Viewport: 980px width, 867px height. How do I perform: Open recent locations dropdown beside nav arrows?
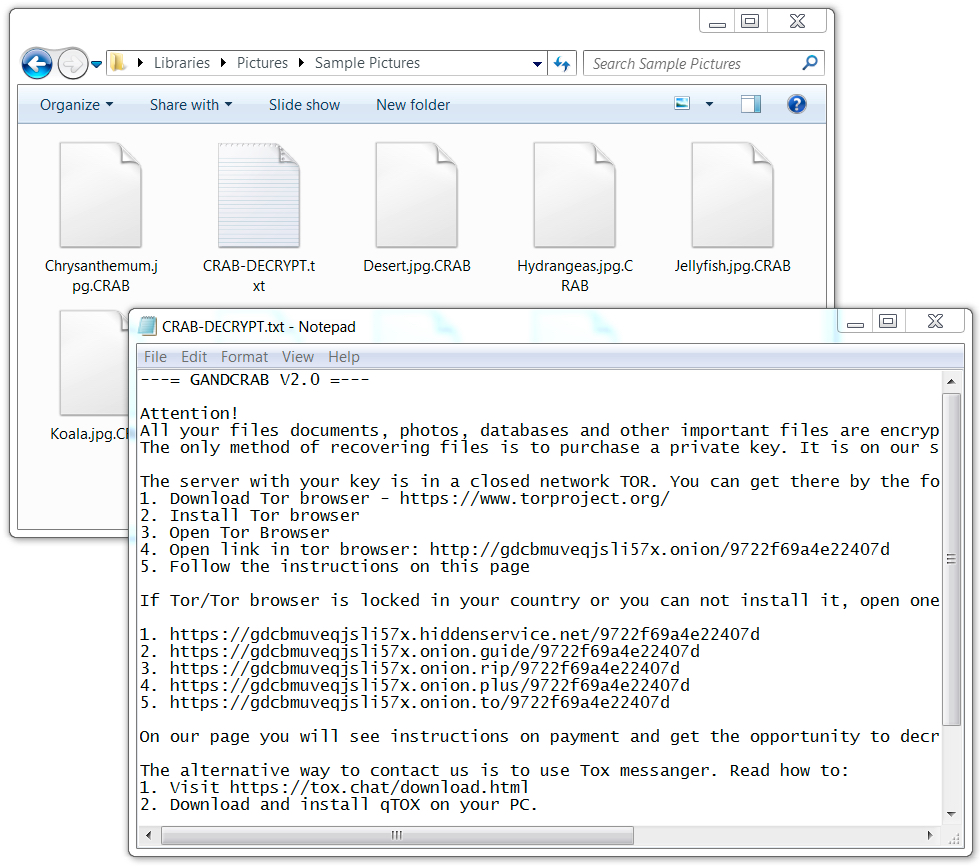pos(96,64)
